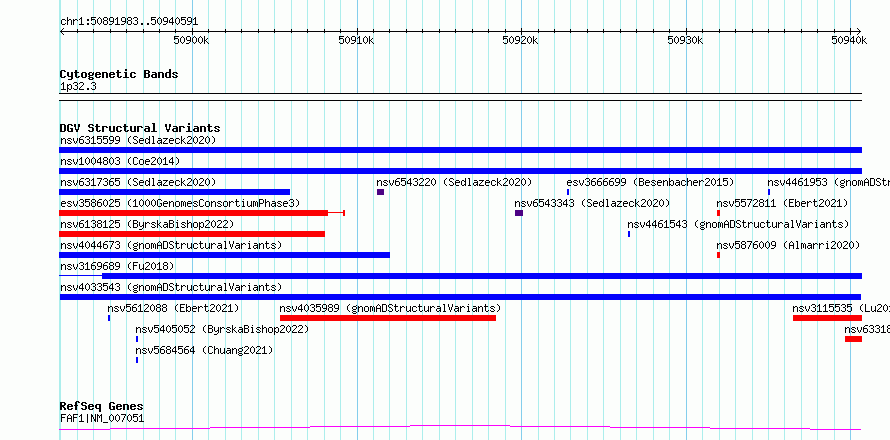Click the red nsv5572811 marker

click(718, 213)
